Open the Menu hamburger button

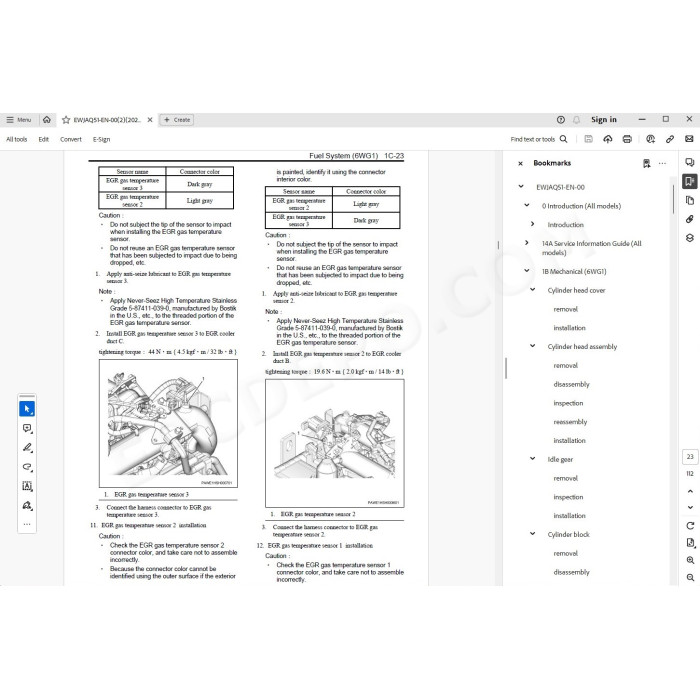click(19, 120)
